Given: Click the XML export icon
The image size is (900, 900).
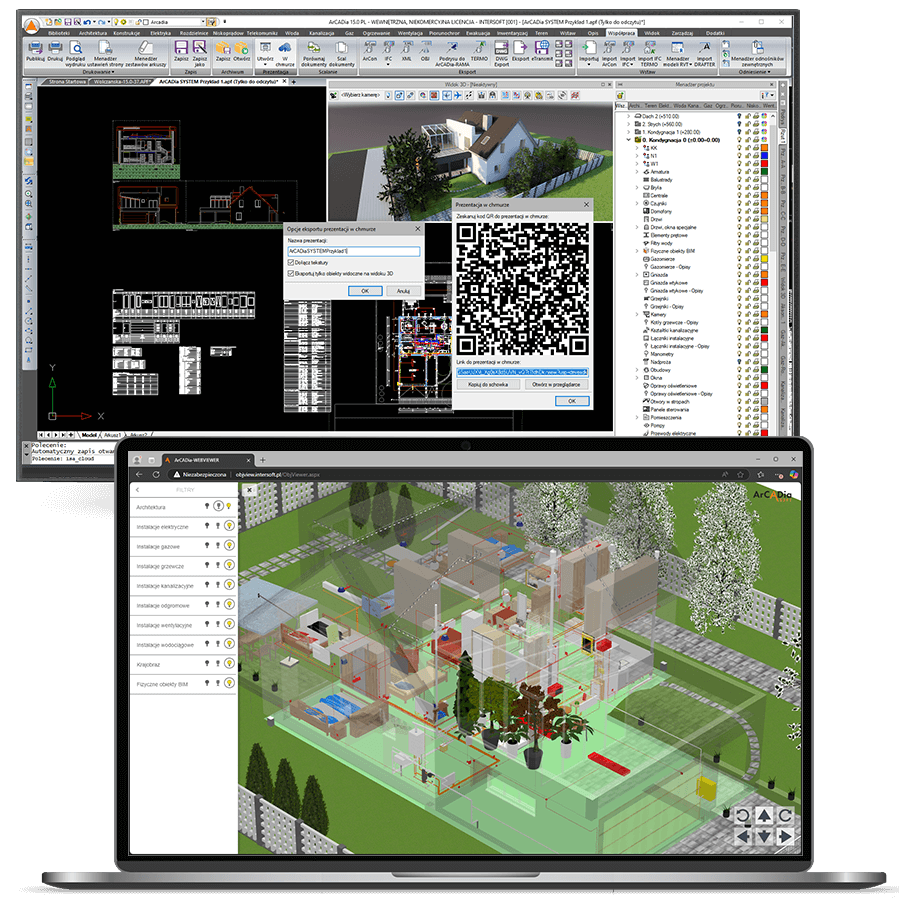Looking at the screenshot, I should (x=406, y=48).
